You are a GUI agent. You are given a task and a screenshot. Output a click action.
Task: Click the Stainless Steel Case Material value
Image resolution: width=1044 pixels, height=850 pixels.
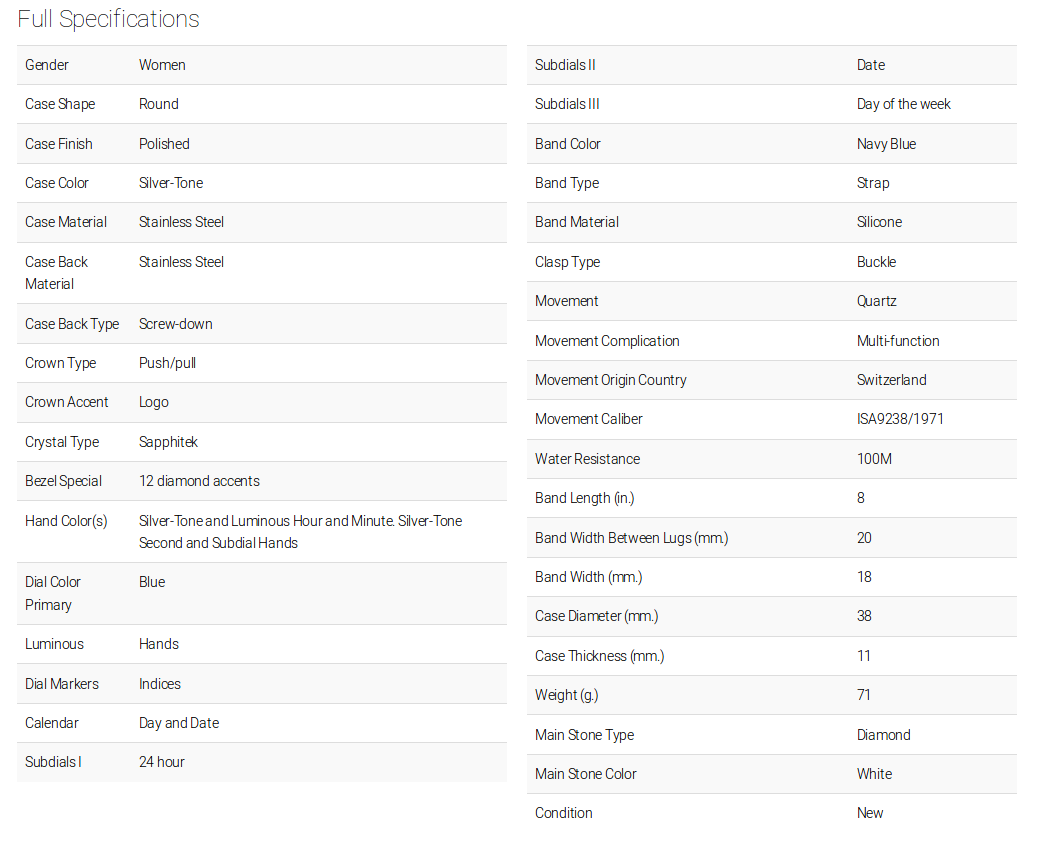point(181,222)
